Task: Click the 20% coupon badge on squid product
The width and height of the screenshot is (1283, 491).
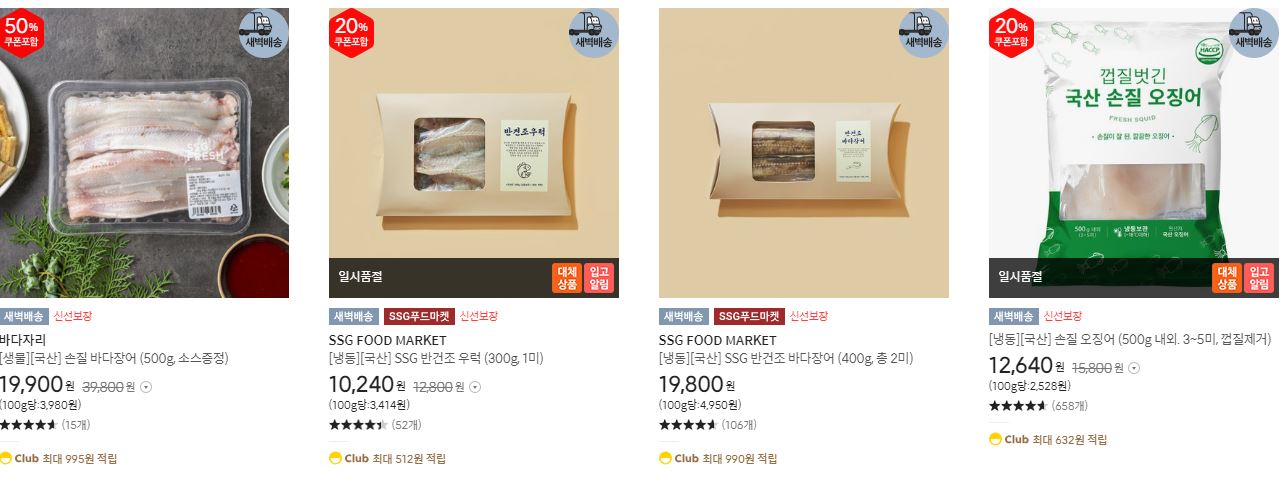Action: coord(1011,33)
